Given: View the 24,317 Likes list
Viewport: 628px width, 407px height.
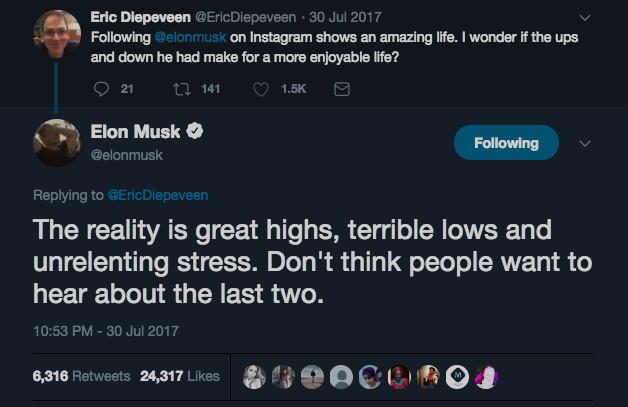Looking at the screenshot, I should pyautogui.click(x=180, y=376).
